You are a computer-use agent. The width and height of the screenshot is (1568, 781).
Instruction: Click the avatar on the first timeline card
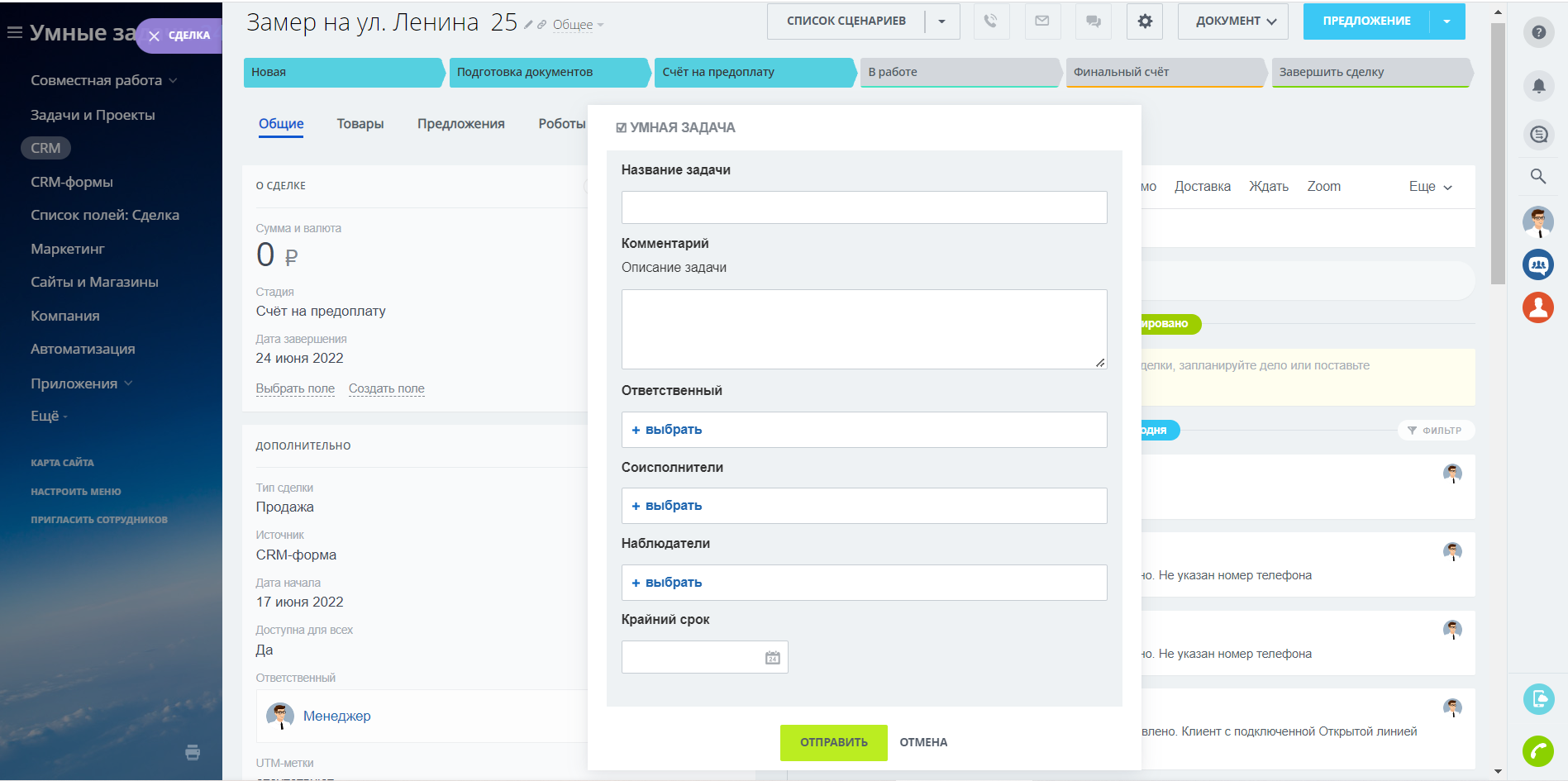click(1452, 474)
